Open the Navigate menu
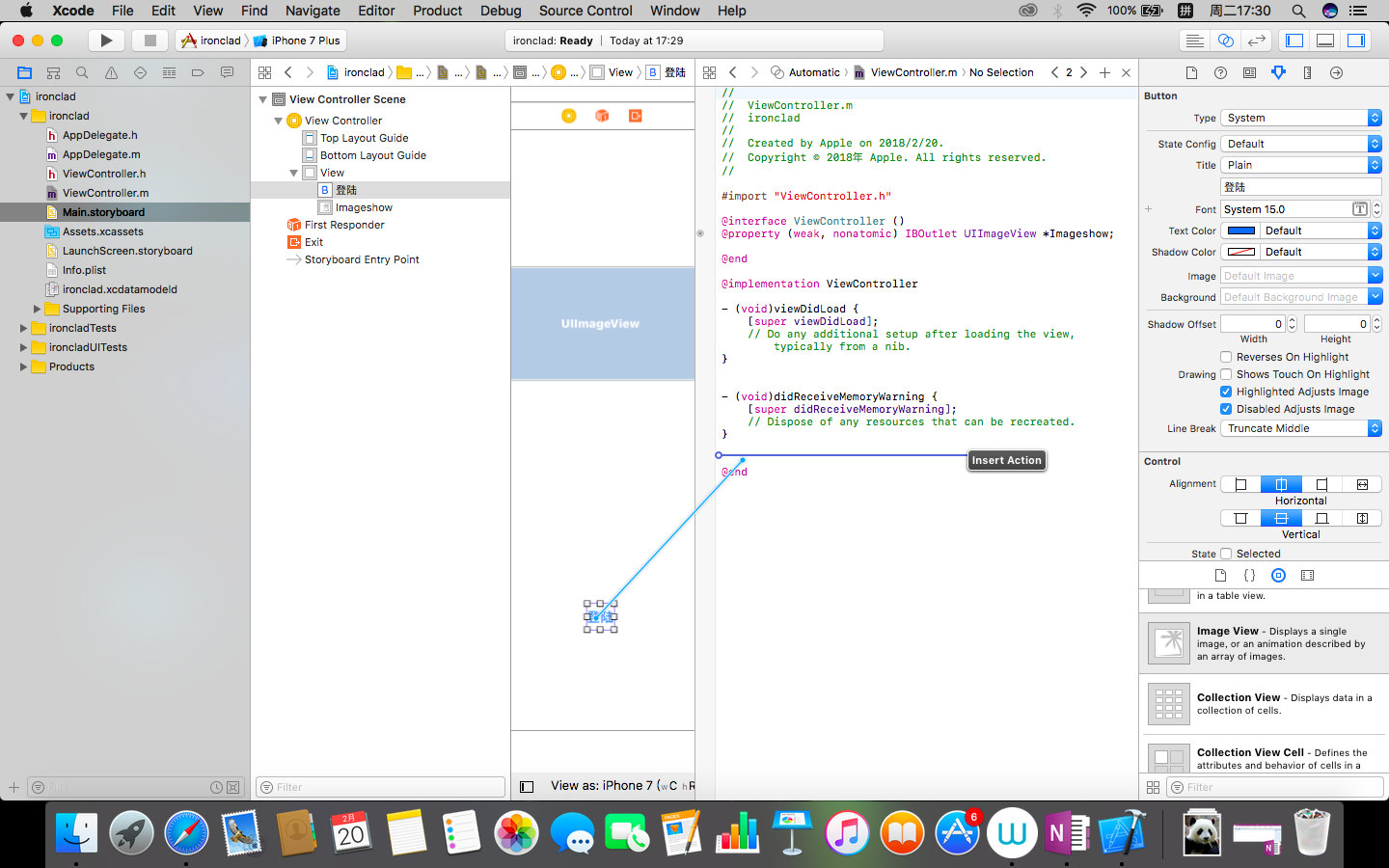The height and width of the screenshot is (868, 1389). (x=313, y=11)
